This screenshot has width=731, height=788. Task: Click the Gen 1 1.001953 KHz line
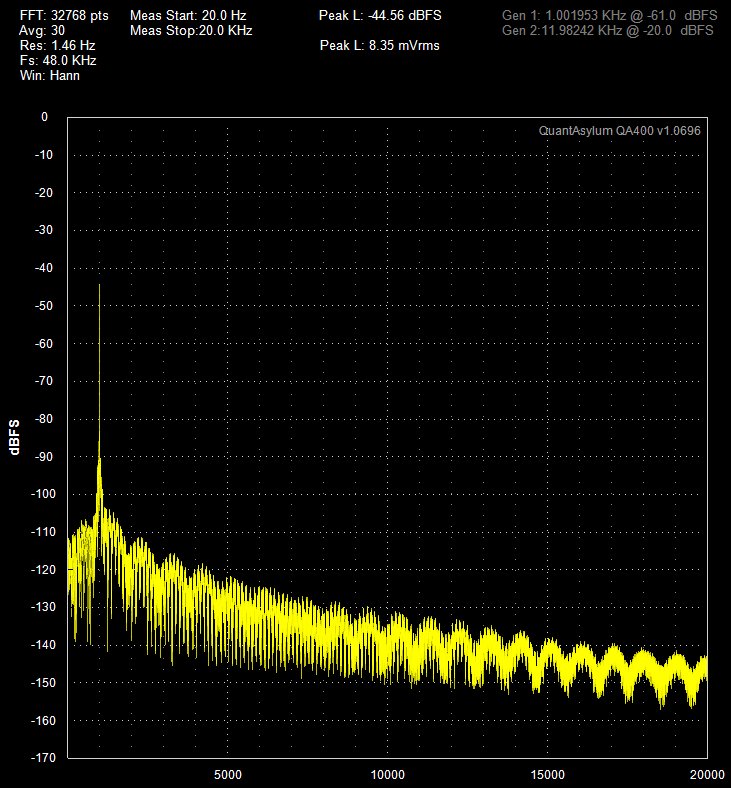609,16
